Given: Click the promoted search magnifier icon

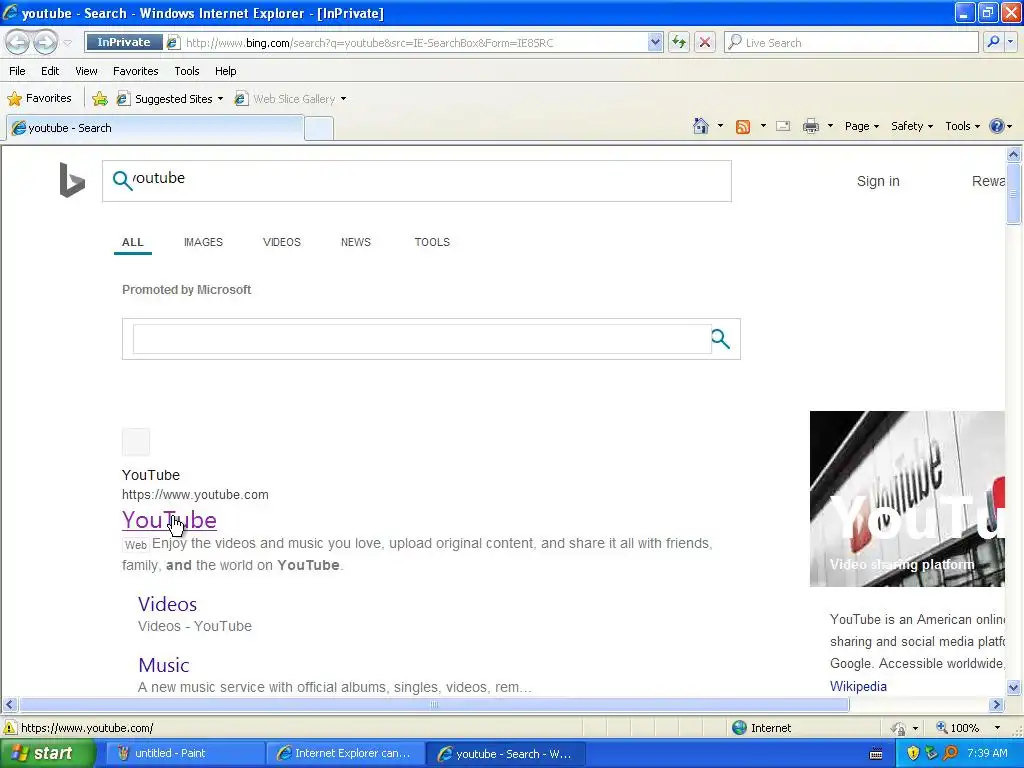Looking at the screenshot, I should (720, 339).
